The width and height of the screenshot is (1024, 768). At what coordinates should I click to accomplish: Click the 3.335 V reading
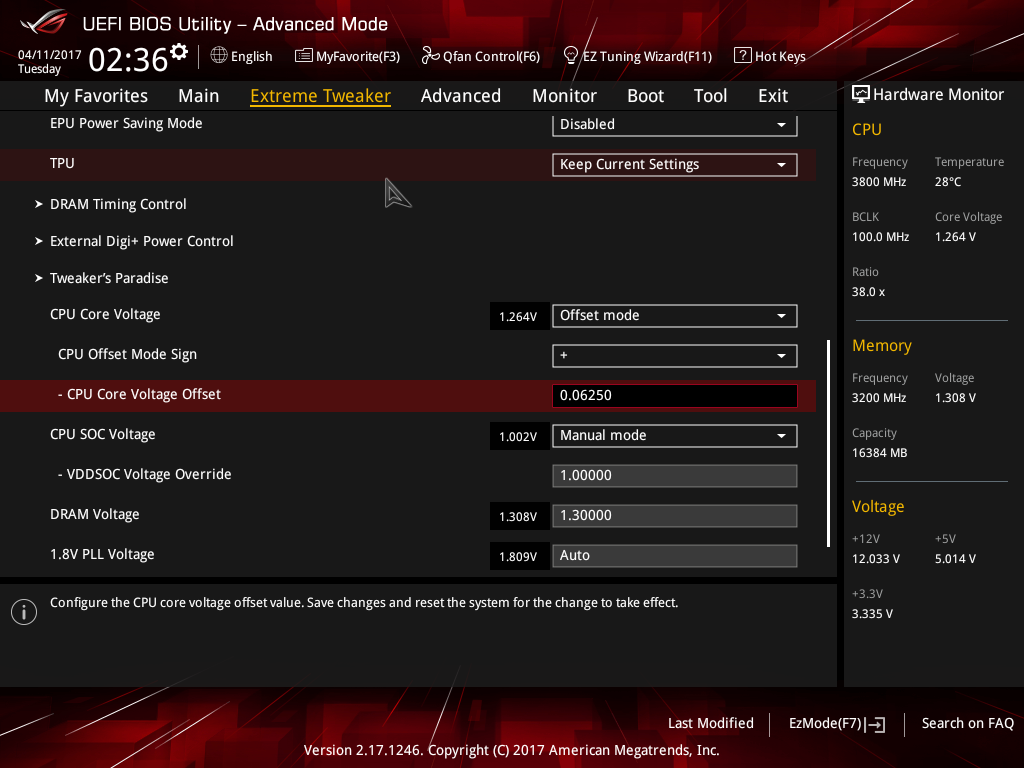(872, 614)
